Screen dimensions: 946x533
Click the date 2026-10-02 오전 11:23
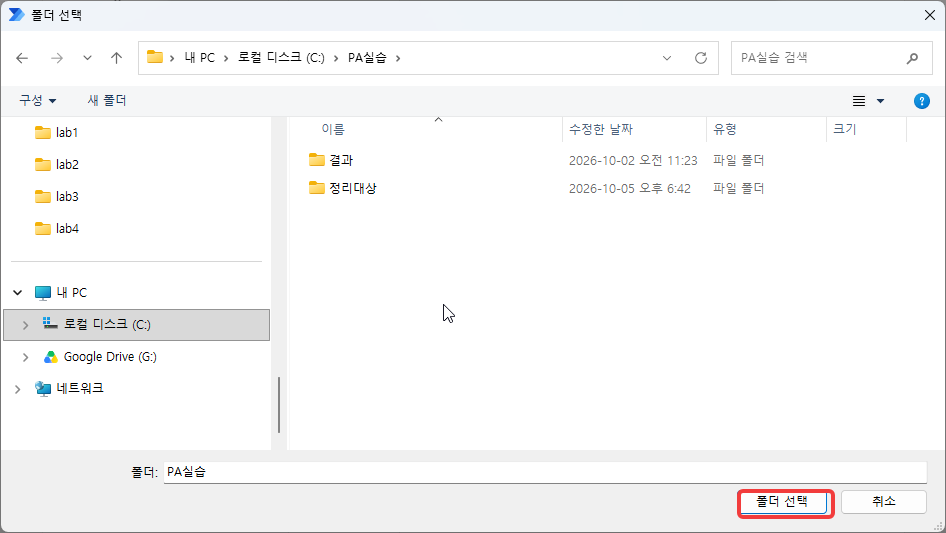[x=633, y=161]
